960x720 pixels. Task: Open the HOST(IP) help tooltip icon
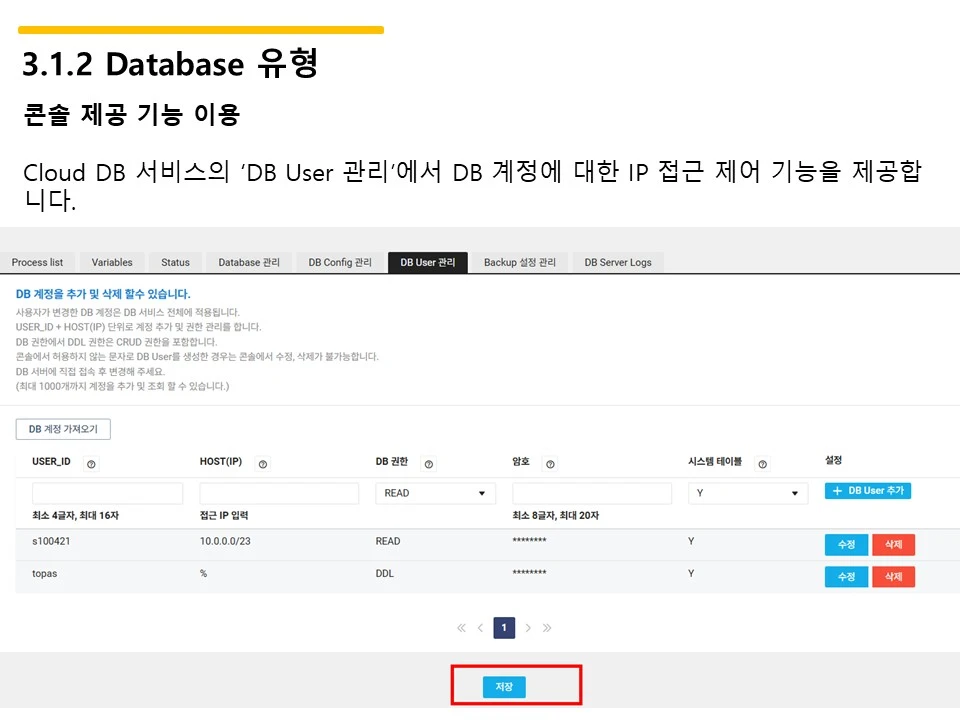coord(262,463)
